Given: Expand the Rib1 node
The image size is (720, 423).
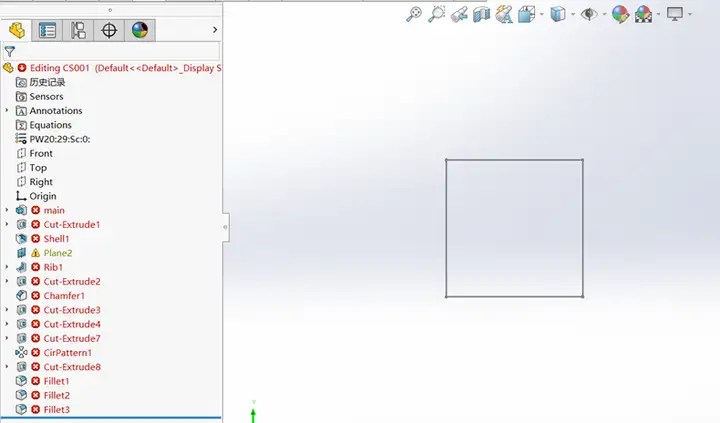Looking at the screenshot, I should click(6, 267).
